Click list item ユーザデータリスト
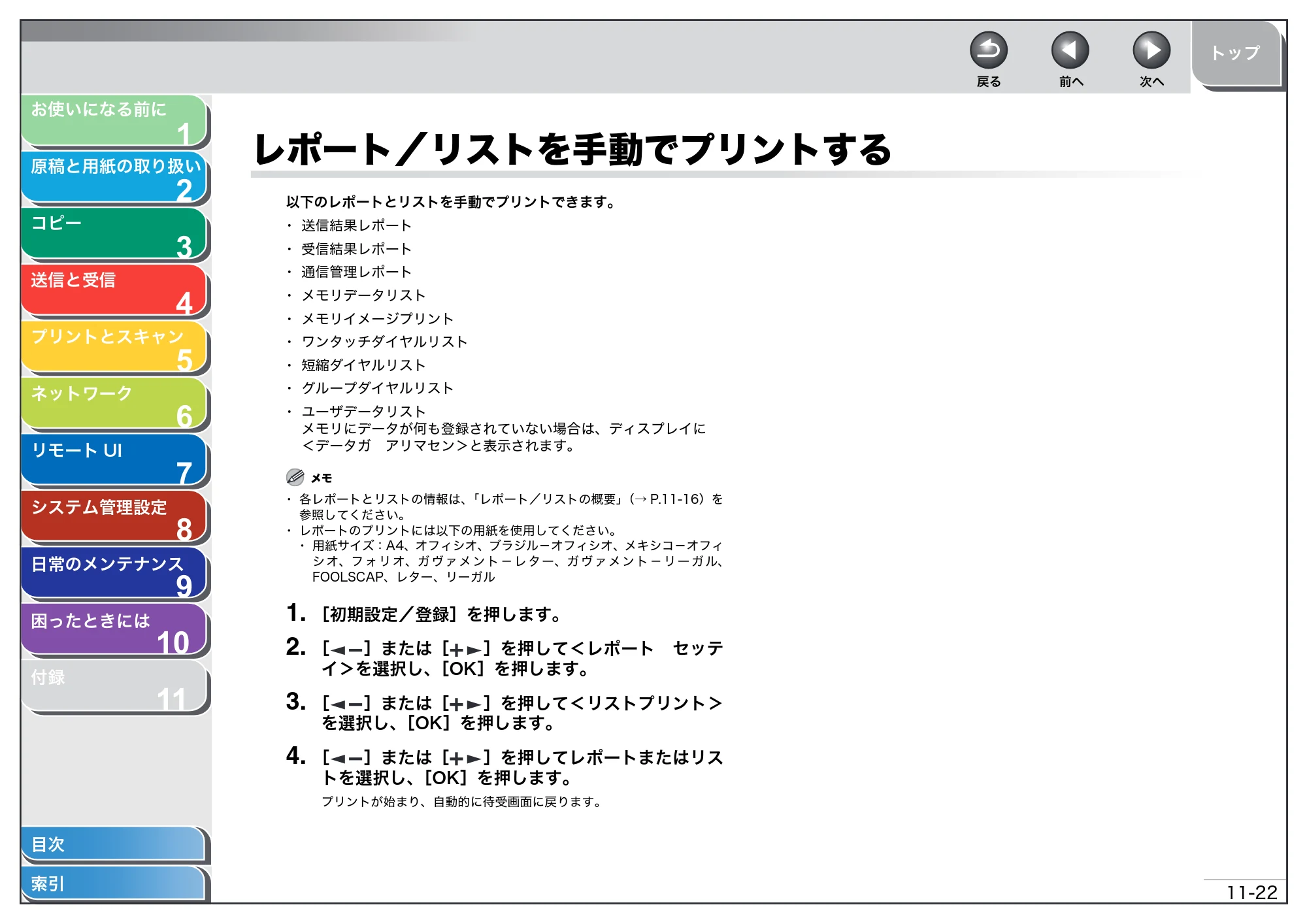Image resolution: width=1307 pixels, height=924 pixels. coord(363,412)
